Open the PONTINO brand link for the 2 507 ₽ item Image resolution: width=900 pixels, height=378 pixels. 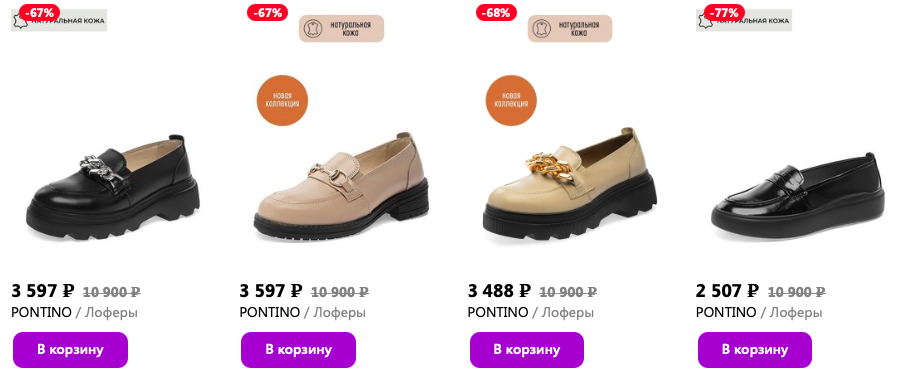[x=726, y=313]
